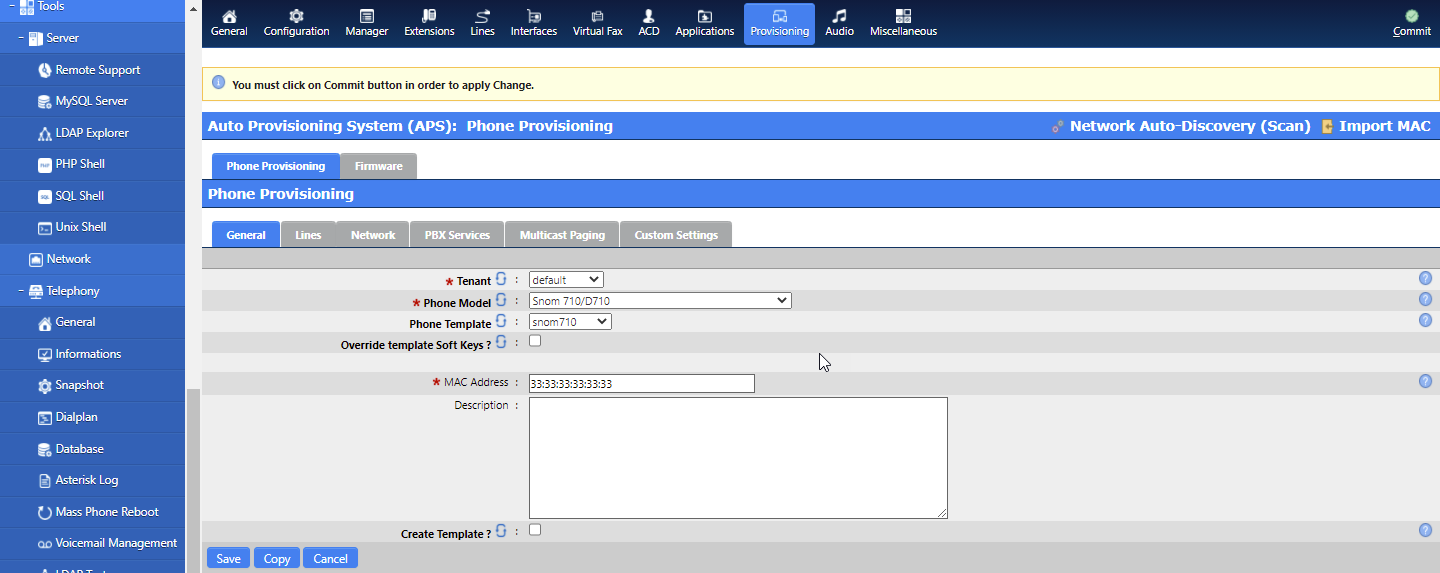
Task: Open the General top navigation icon
Action: point(229,23)
